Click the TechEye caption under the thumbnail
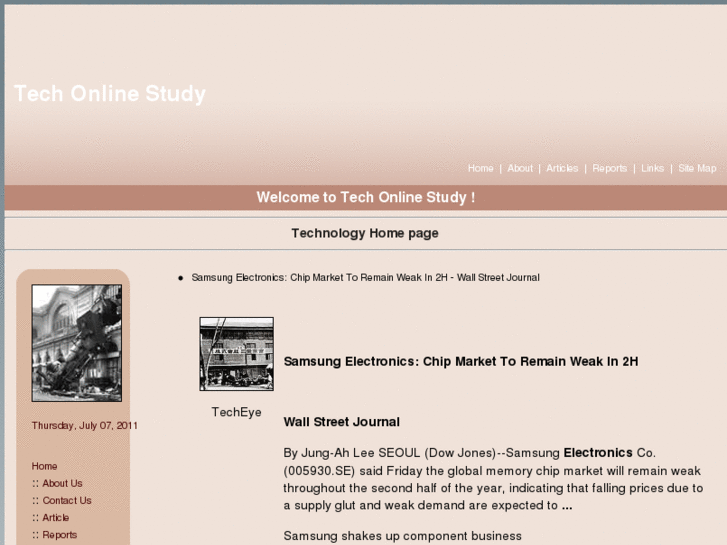727x545 pixels. pos(236,412)
